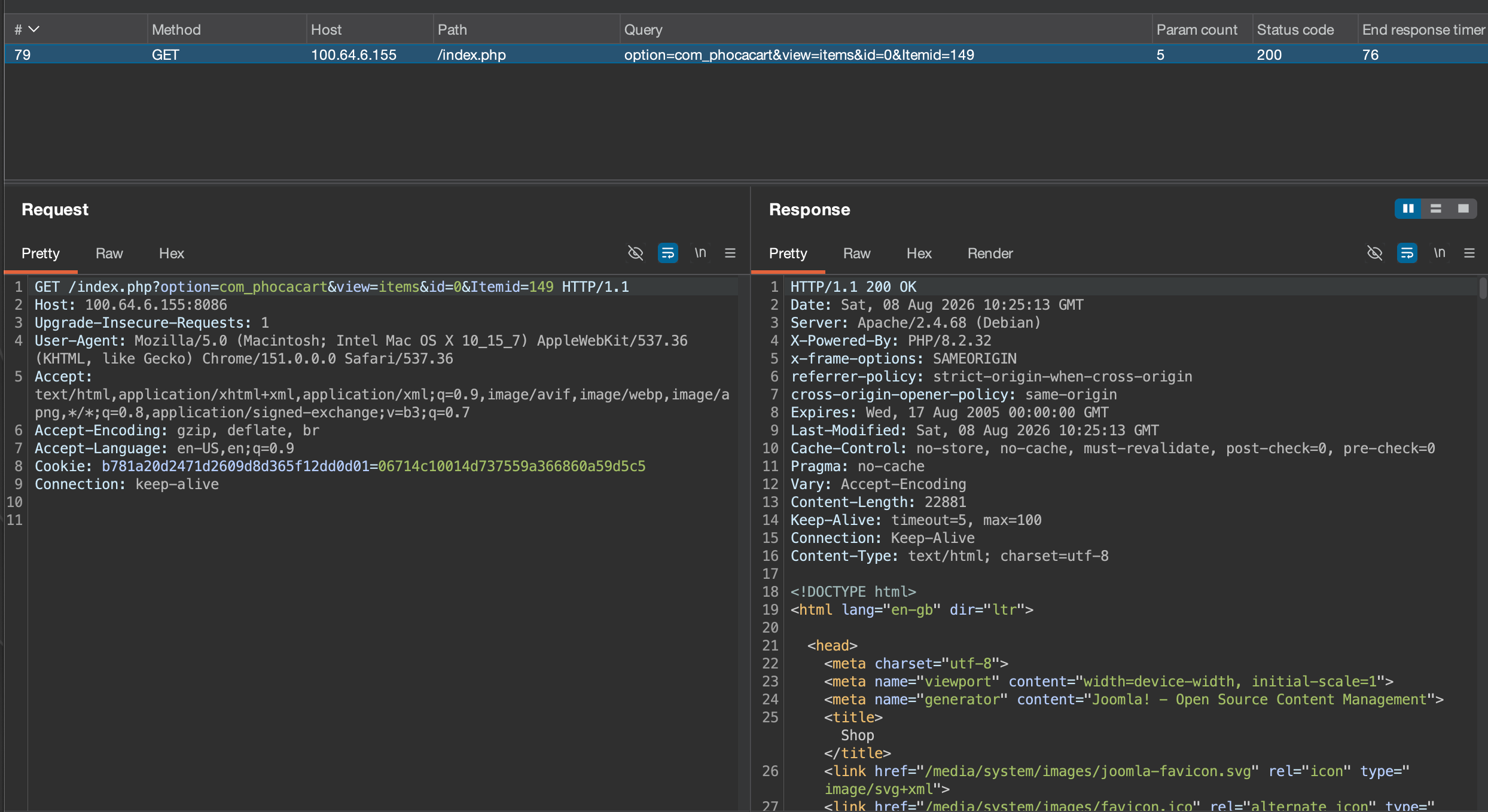Click Content-Length: 22881 line
Screen dimensions: 1488x812
click(879, 502)
